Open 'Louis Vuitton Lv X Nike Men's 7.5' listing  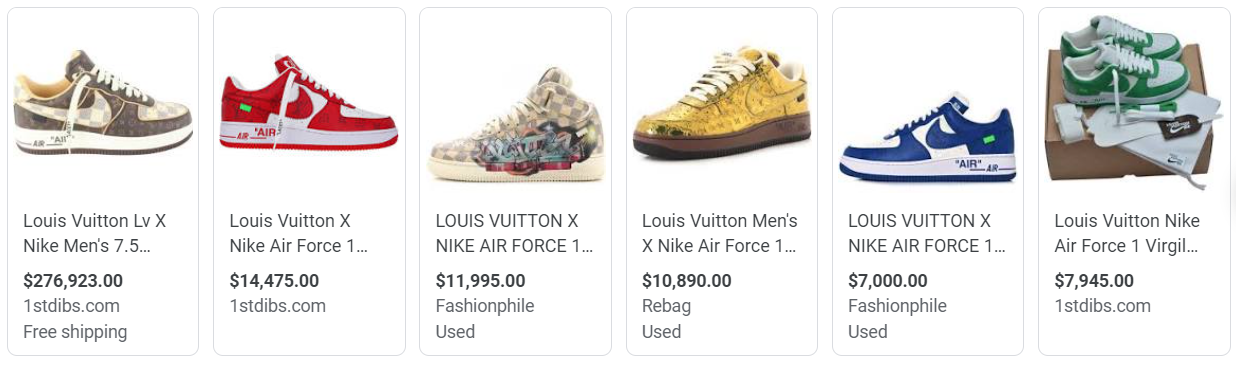point(95,233)
